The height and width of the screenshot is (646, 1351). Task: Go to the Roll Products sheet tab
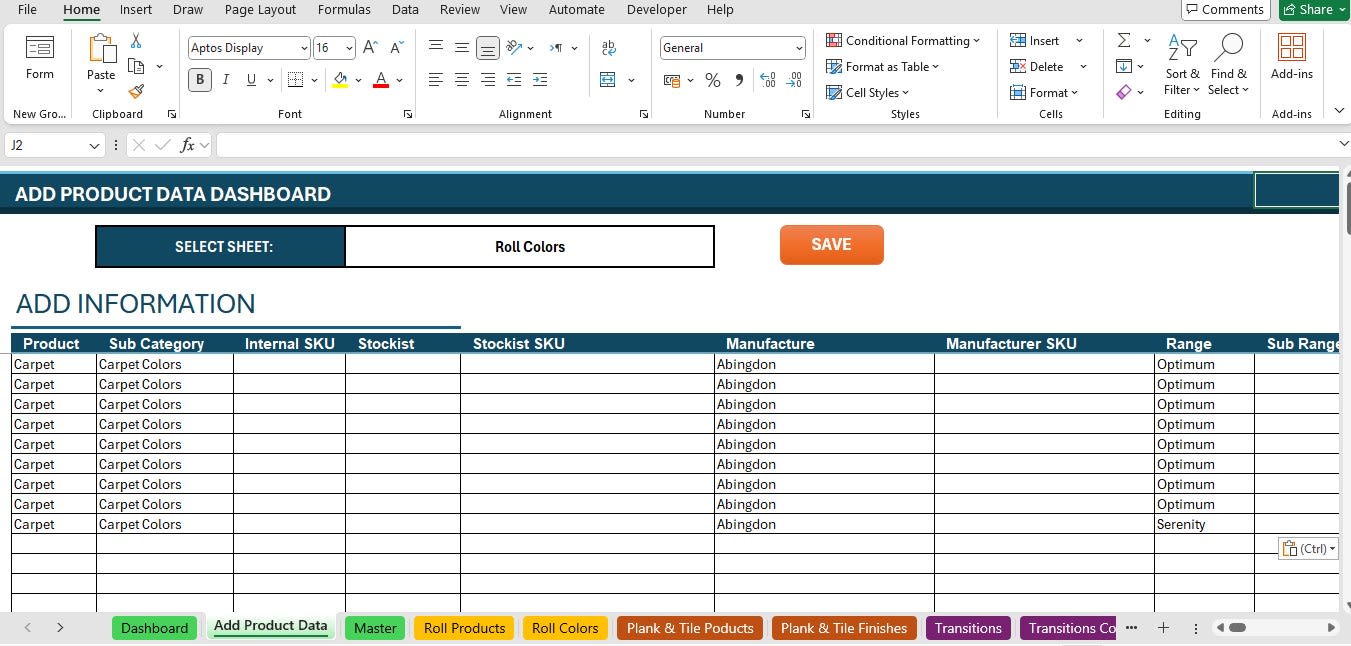click(x=464, y=628)
